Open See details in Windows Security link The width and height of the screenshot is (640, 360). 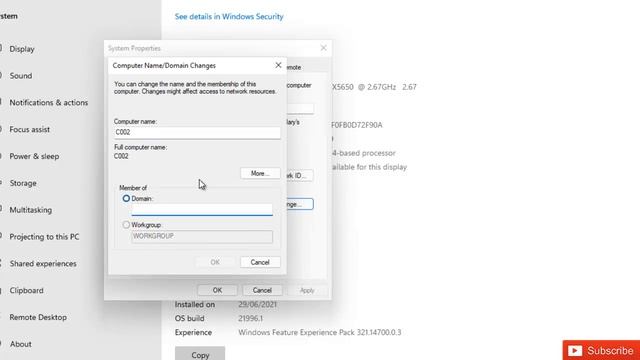pos(229,17)
